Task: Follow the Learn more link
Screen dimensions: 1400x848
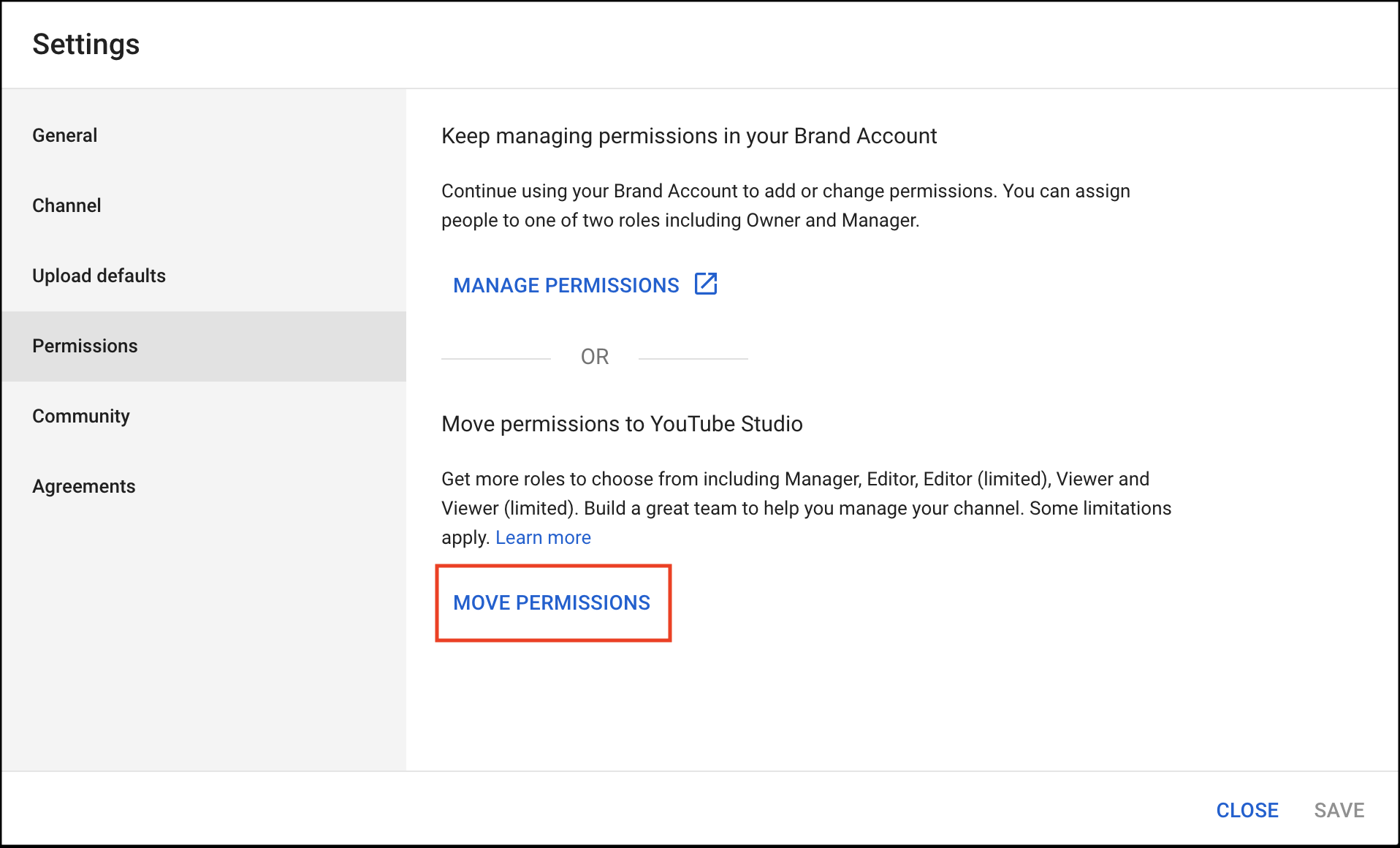Action: pyautogui.click(x=543, y=537)
